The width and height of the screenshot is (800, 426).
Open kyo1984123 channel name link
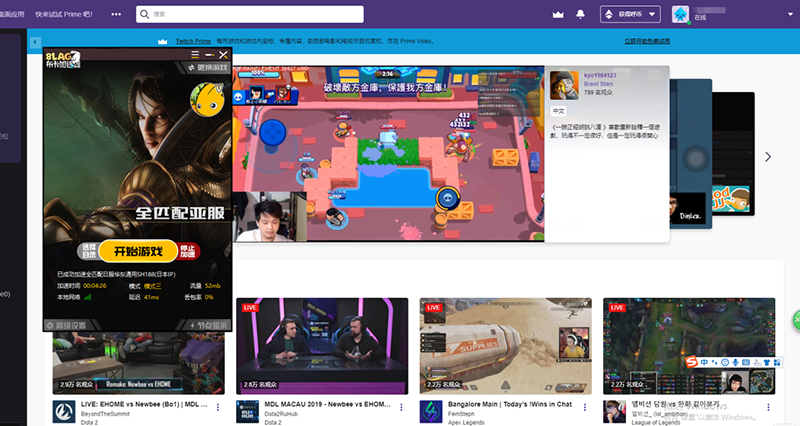(x=600, y=75)
